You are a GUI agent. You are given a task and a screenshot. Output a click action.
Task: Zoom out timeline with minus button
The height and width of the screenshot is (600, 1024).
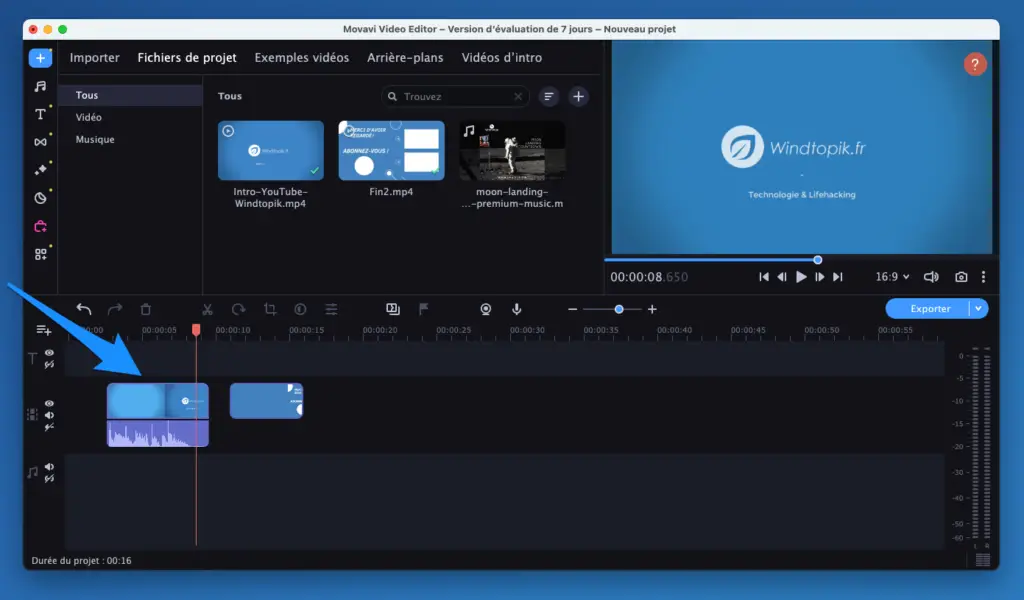573,309
